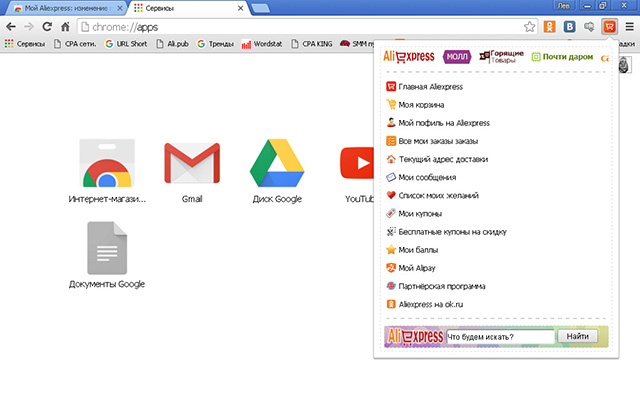Open Моя корзина
The image size is (640, 400).
click(415, 105)
